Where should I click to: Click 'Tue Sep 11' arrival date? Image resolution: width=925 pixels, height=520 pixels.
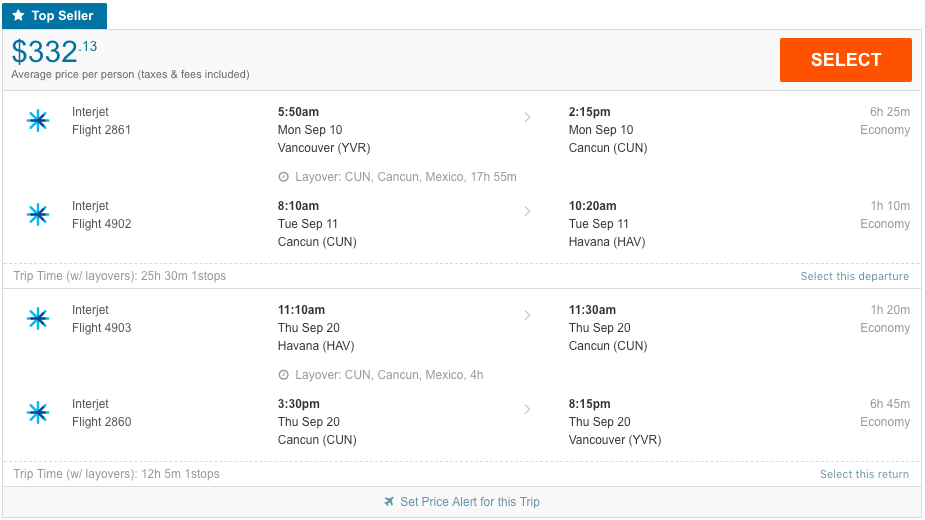599,224
